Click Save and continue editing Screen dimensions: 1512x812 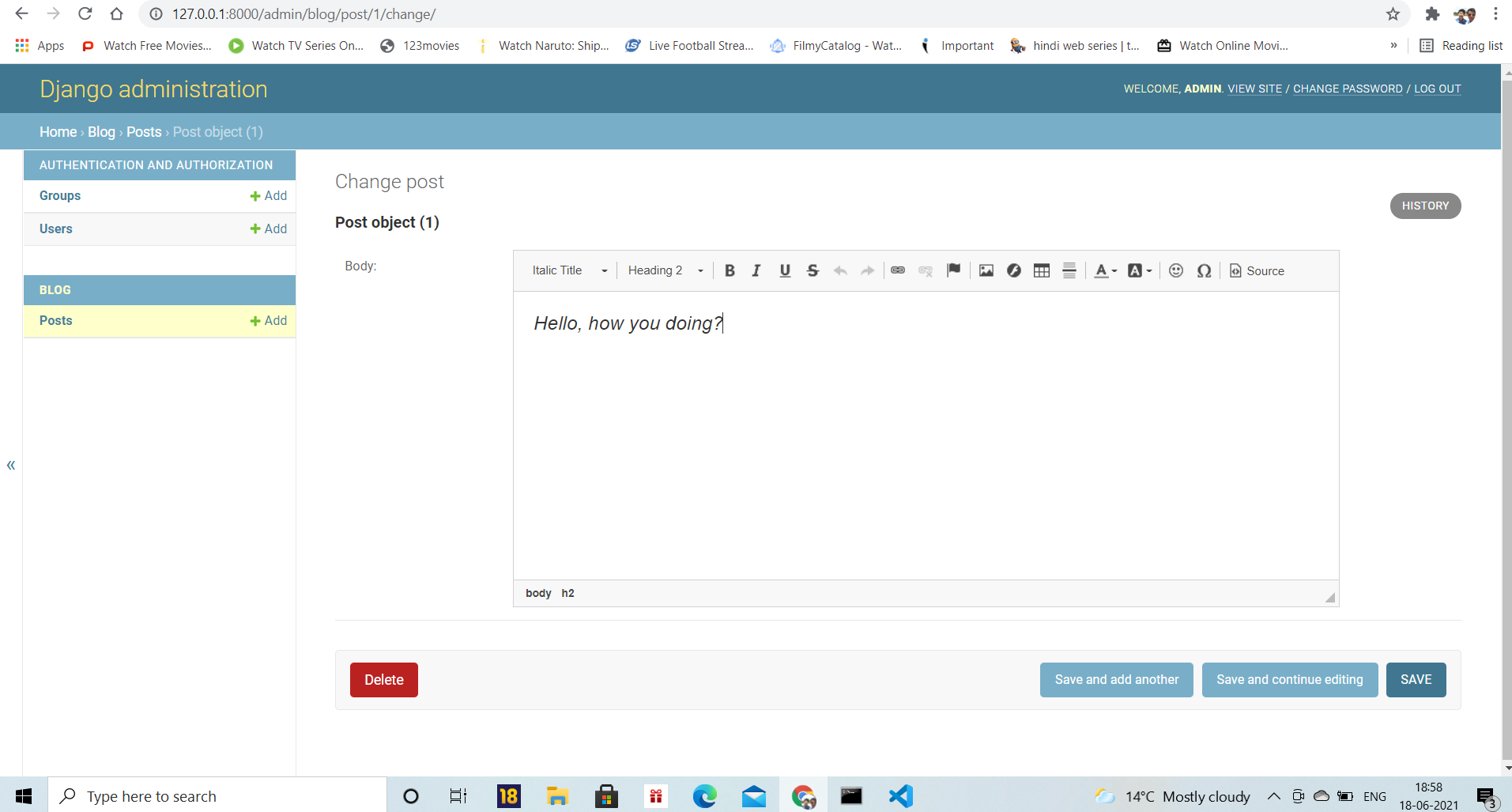point(1289,679)
